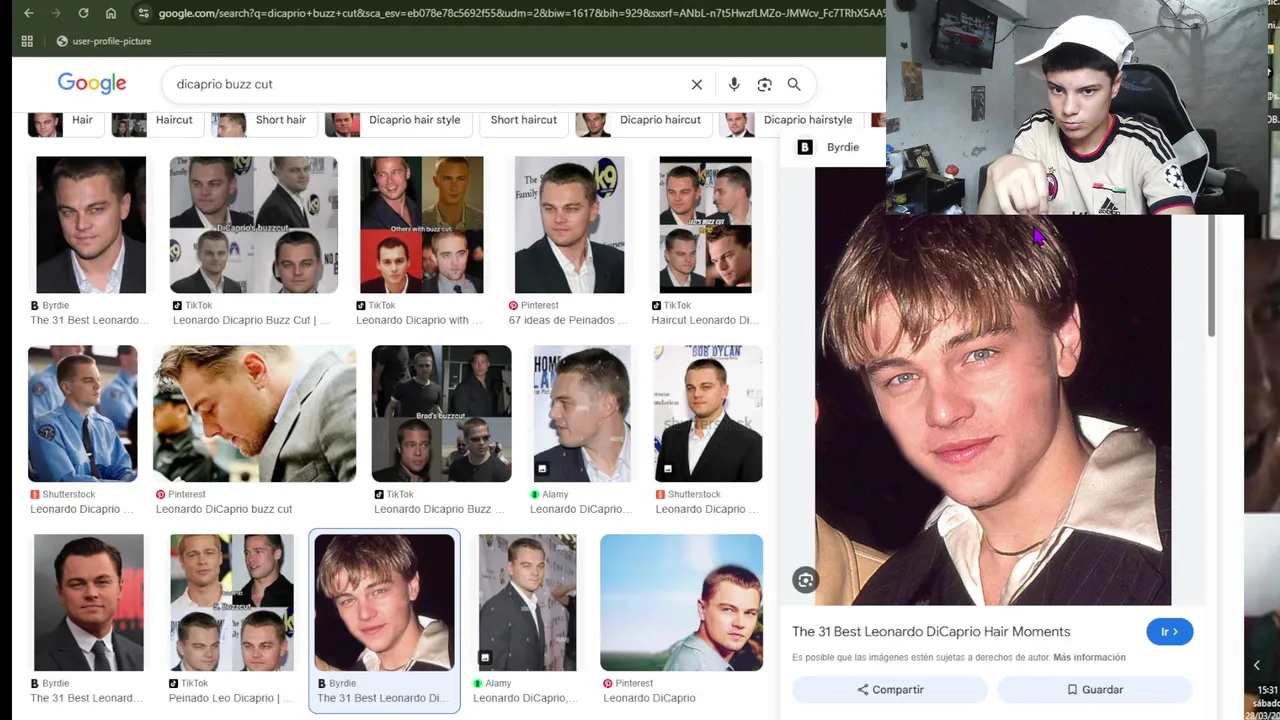Submit search with the magnifier icon
The image size is (1280, 720).
[794, 85]
